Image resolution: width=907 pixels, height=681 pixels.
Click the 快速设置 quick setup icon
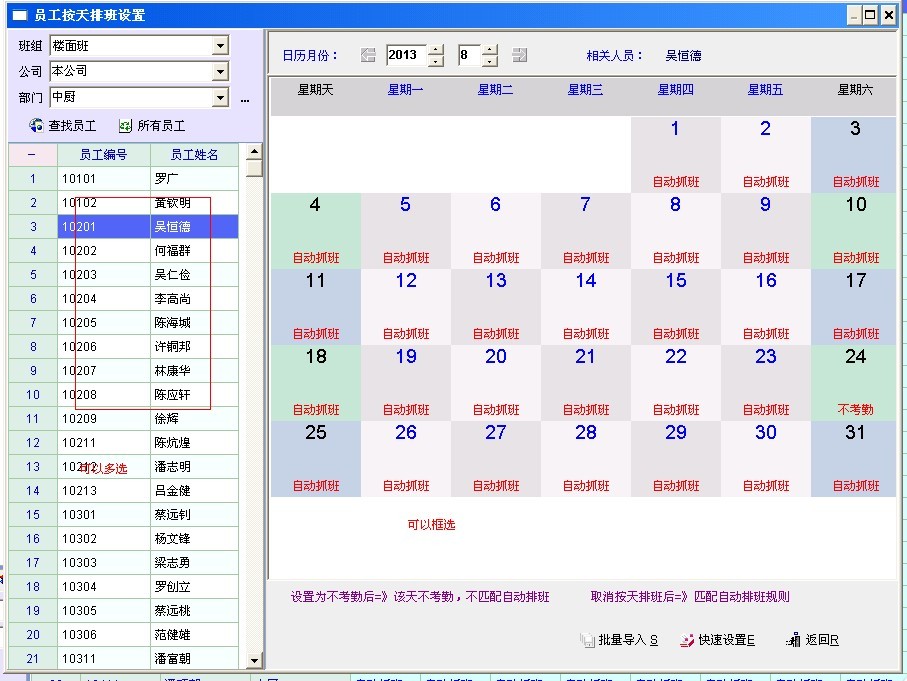coord(687,640)
